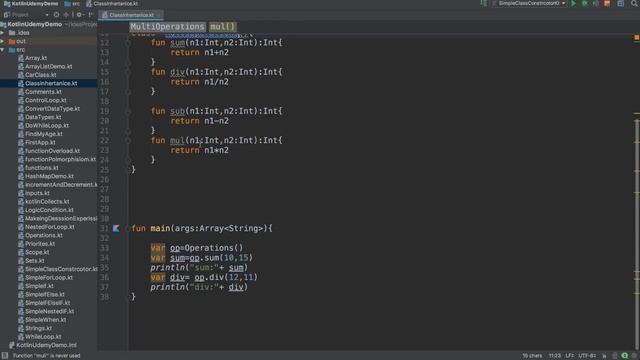Expand the out folder
Screen dimensions: 640x360
pyautogui.click(x=2, y=41)
